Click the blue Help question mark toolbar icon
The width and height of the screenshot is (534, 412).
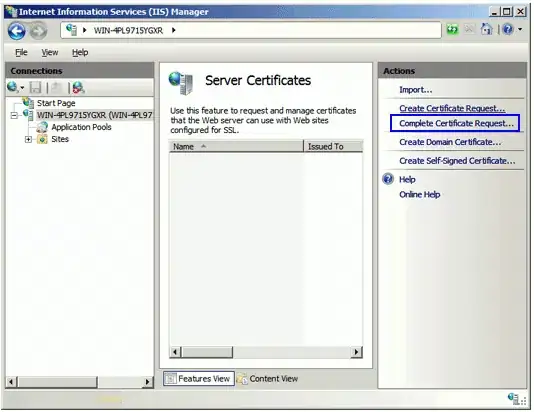[x=507, y=30]
